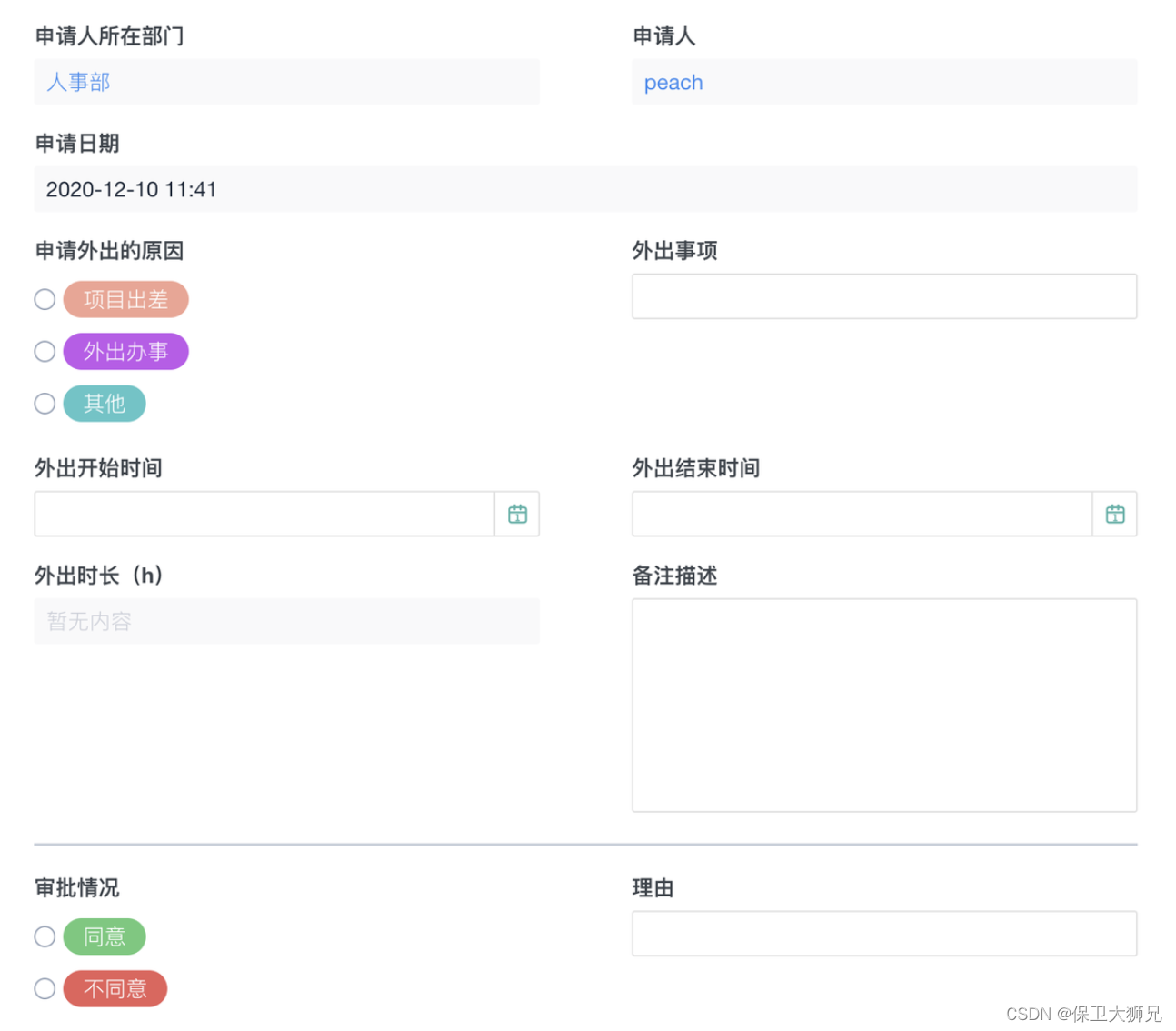The image size is (1176, 1031).
Task: Click the green 同意 tag
Action: pyautogui.click(x=105, y=936)
